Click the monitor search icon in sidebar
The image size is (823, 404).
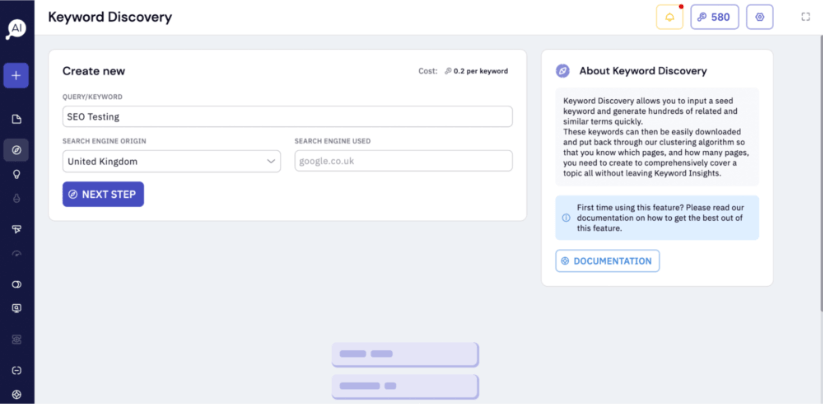pyautogui.click(x=16, y=308)
